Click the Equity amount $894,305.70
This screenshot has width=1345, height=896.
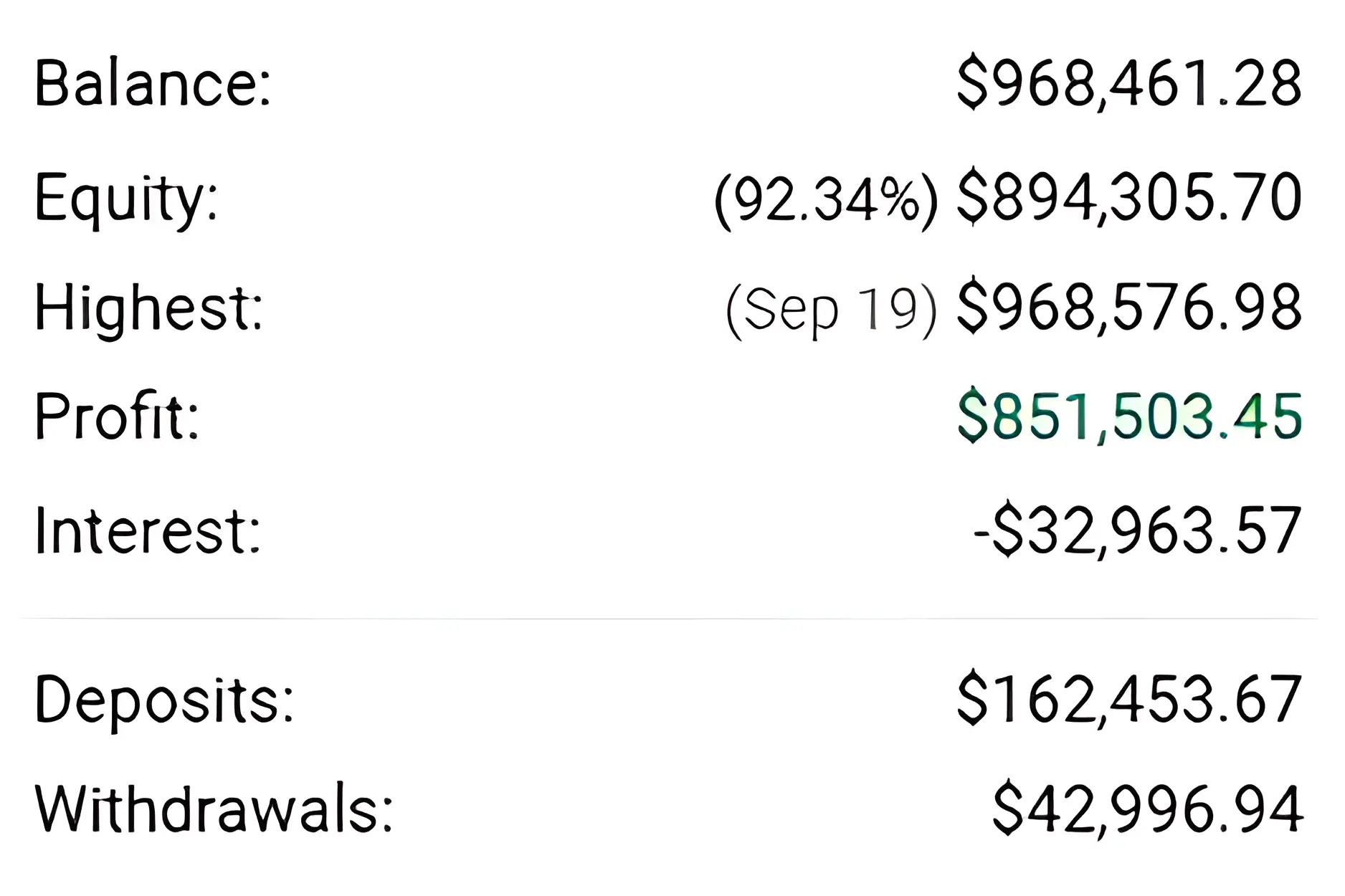pos(1129,197)
